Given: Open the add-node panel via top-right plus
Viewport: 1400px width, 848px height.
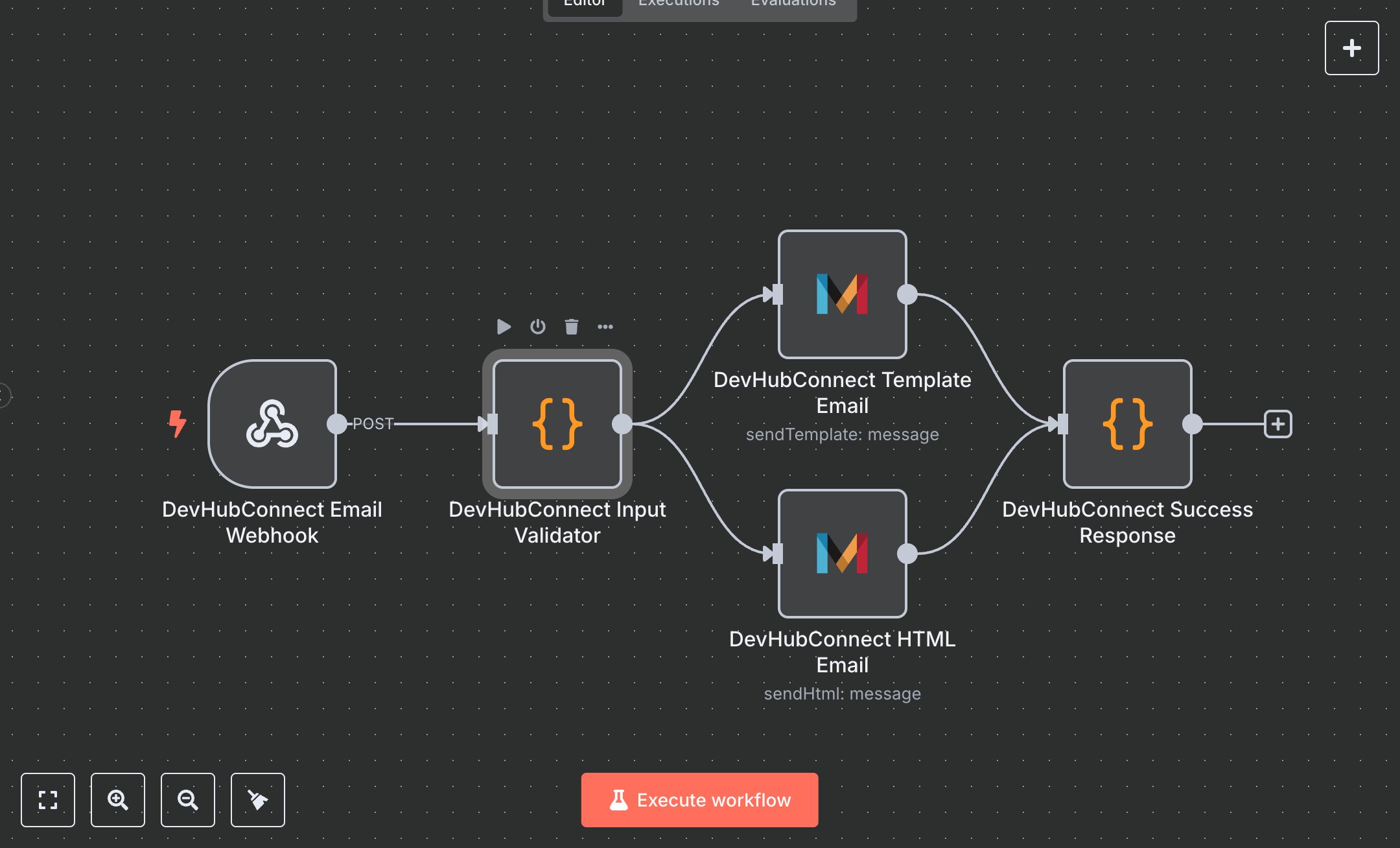Looking at the screenshot, I should click(x=1351, y=47).
